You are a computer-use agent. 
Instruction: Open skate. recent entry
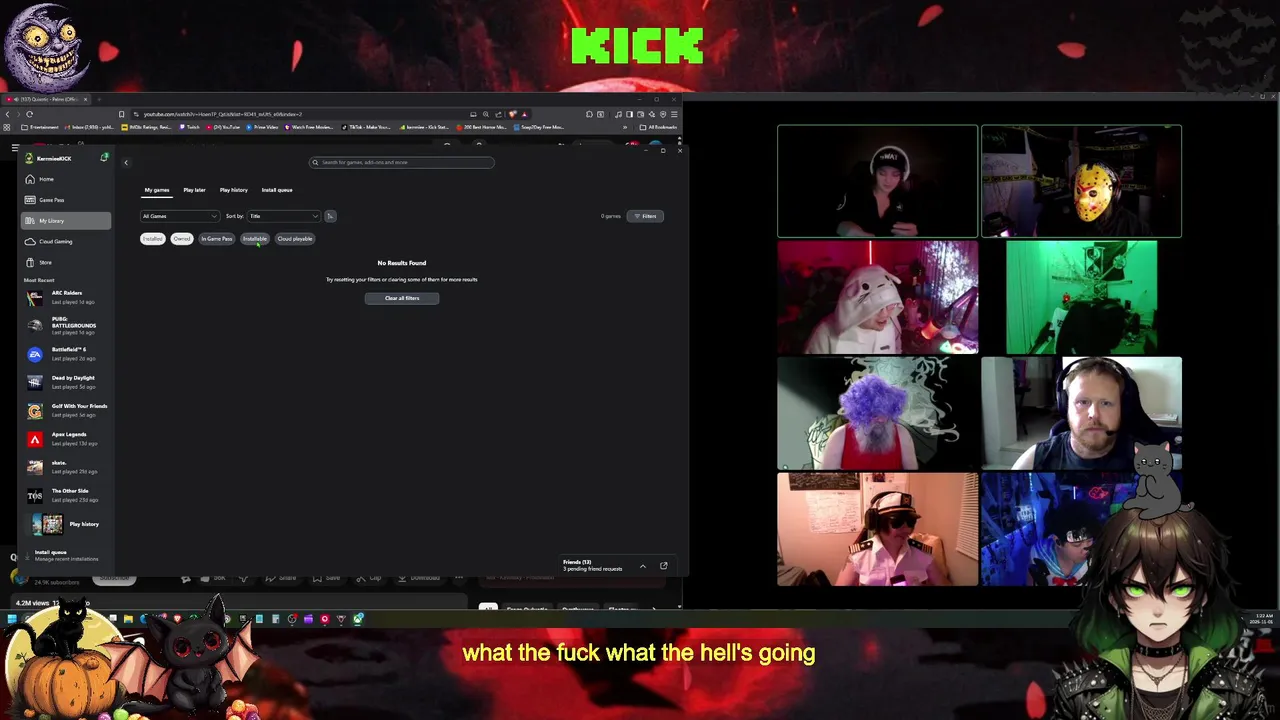point(66,467)
